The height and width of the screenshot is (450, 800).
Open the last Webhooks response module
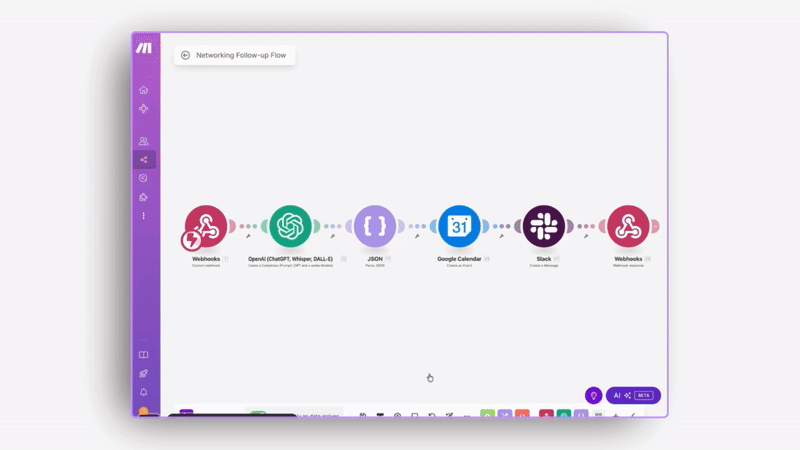click(628, 226)
